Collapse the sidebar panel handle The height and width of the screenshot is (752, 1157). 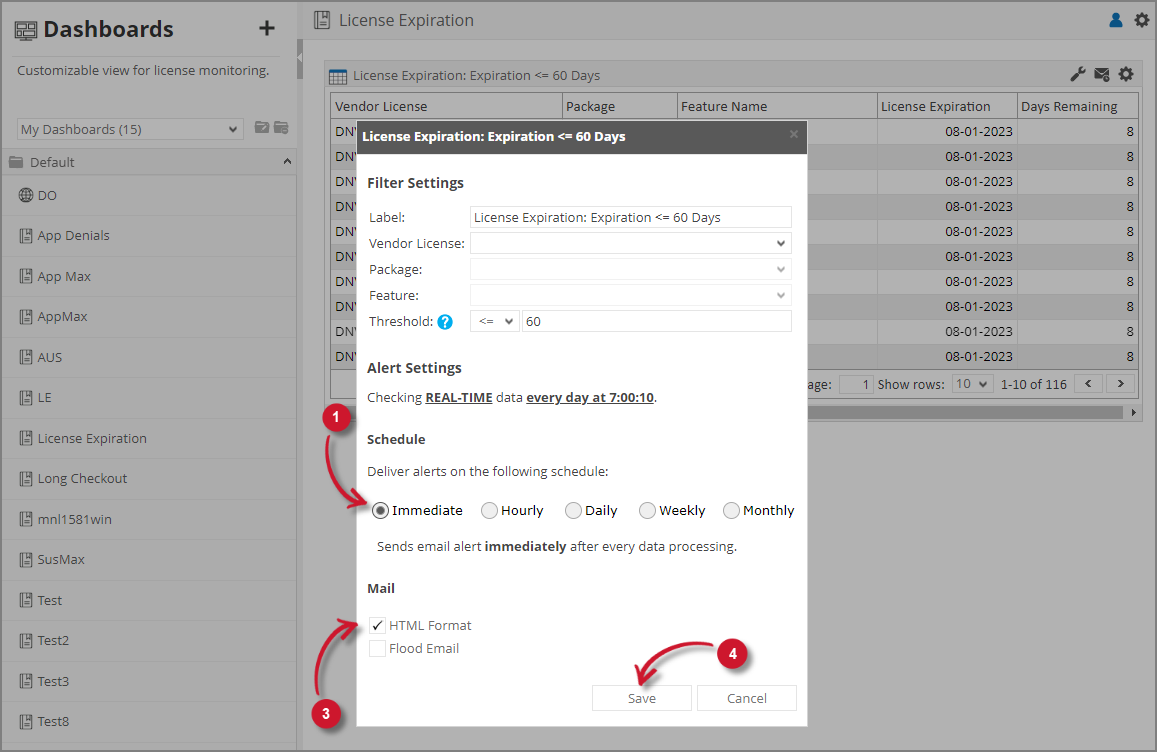(300, 59)
